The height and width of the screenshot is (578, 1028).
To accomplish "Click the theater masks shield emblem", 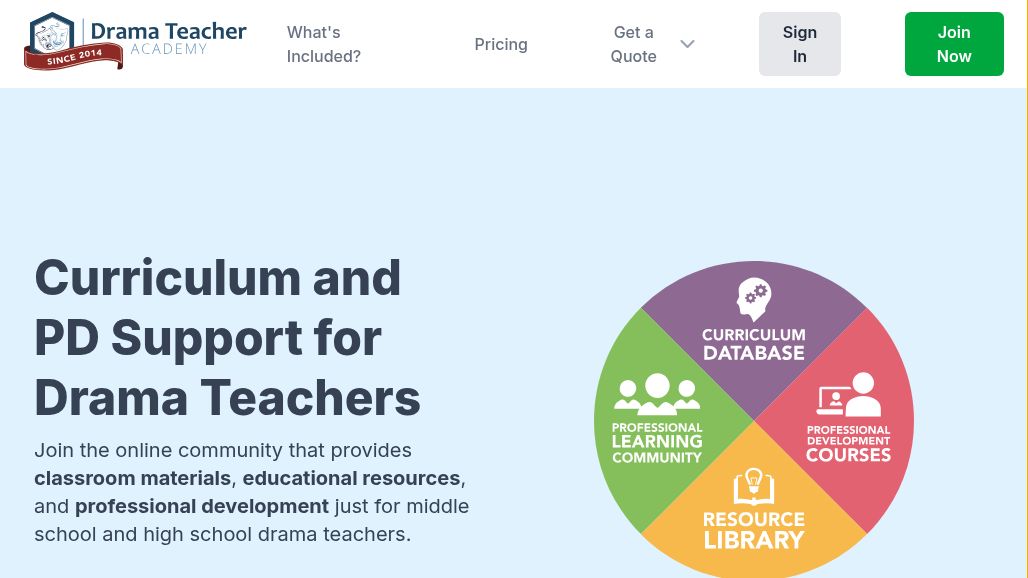I will pos(52,36).
